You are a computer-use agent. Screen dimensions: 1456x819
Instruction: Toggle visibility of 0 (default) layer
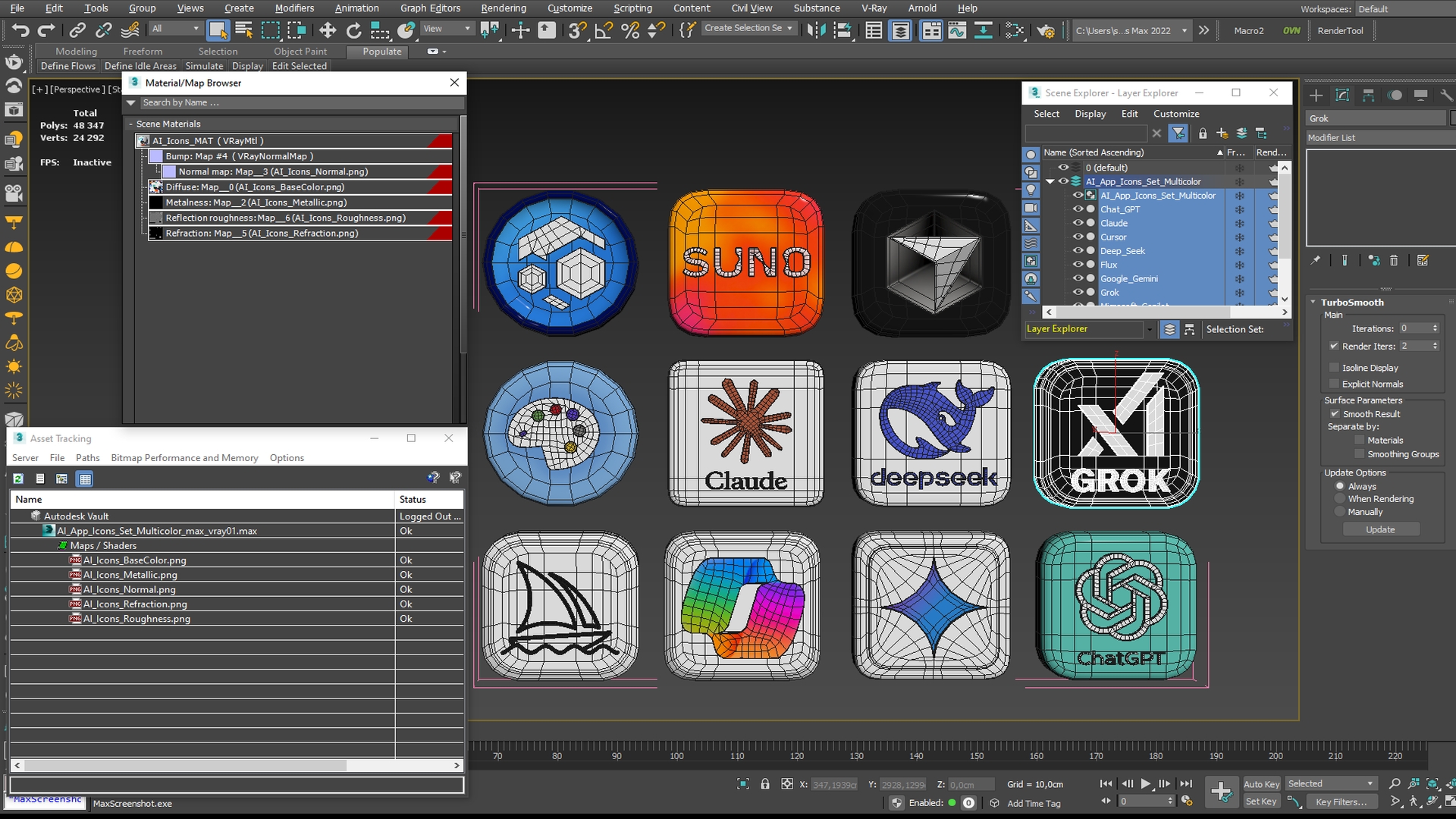pos(1063,168)
